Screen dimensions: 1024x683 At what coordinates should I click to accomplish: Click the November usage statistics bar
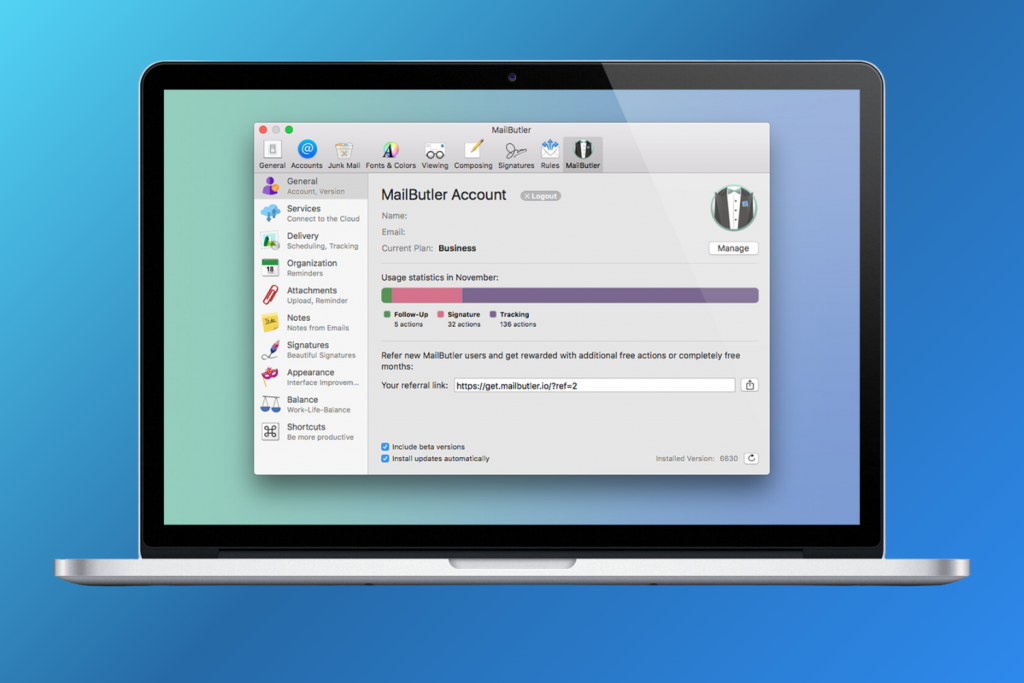click(x=568, y=294)
